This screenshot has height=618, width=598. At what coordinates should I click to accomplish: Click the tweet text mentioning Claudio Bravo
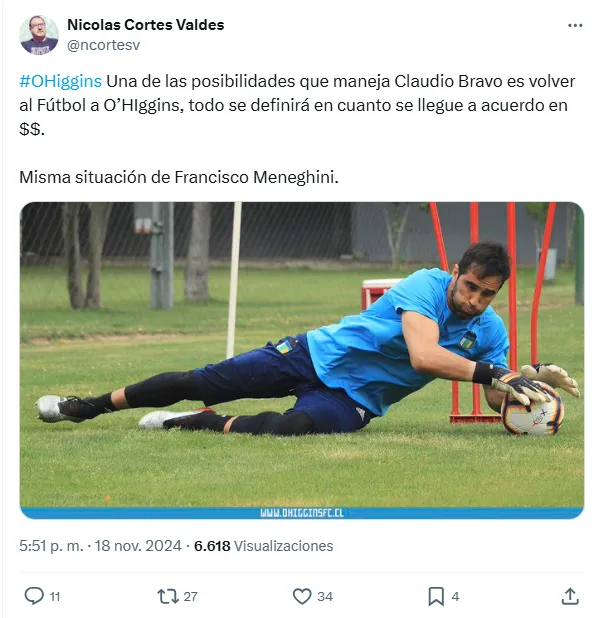pos(297,105)
